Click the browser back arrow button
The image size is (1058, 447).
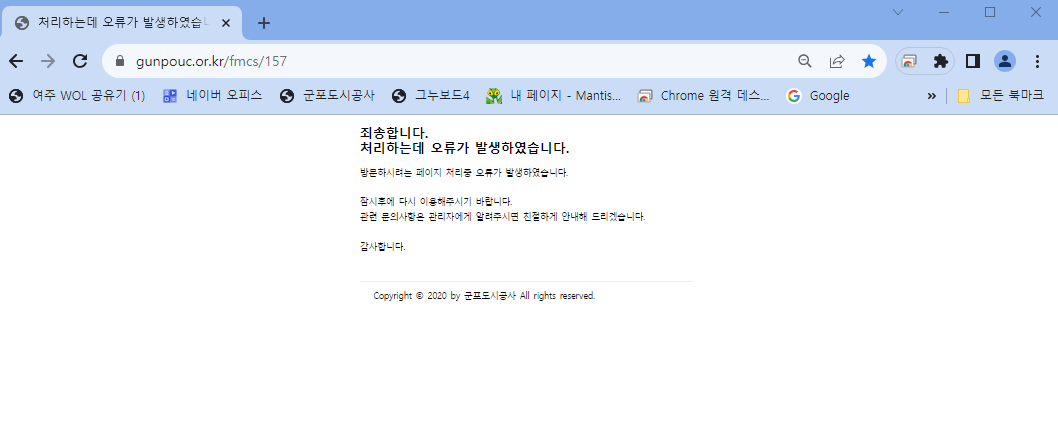point(16,61)
